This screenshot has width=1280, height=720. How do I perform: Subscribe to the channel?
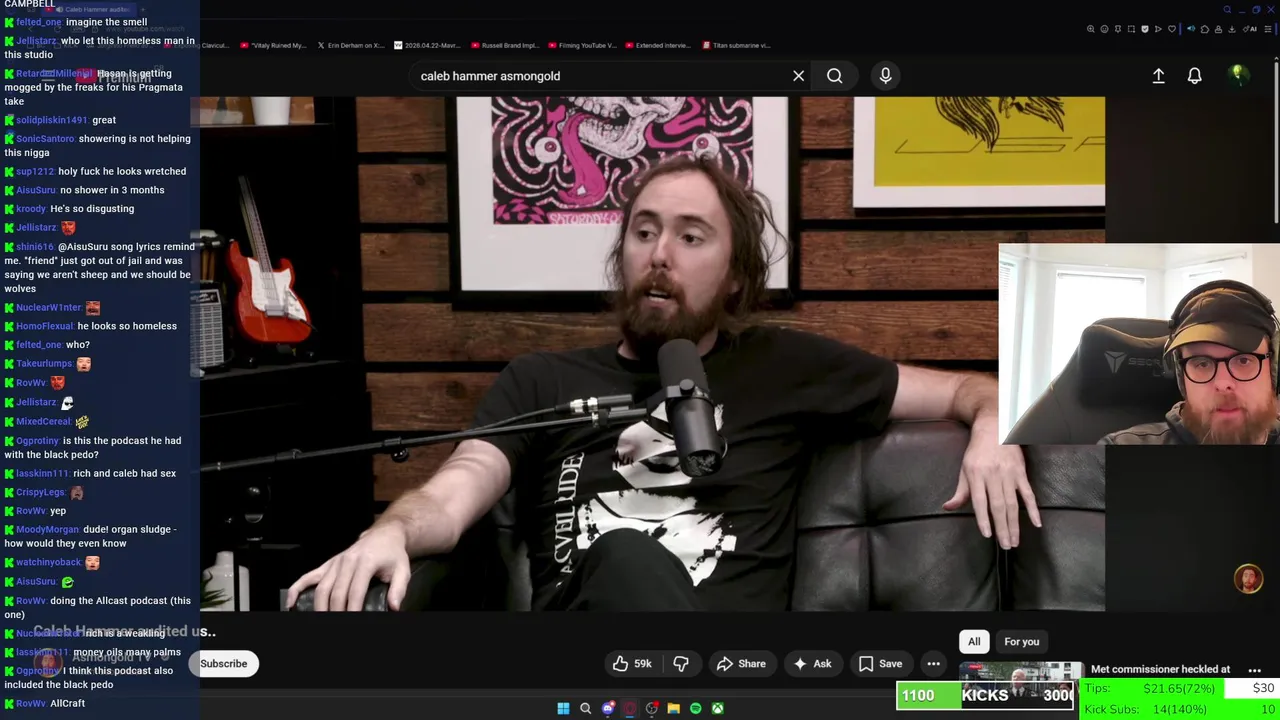click(224, 664)
